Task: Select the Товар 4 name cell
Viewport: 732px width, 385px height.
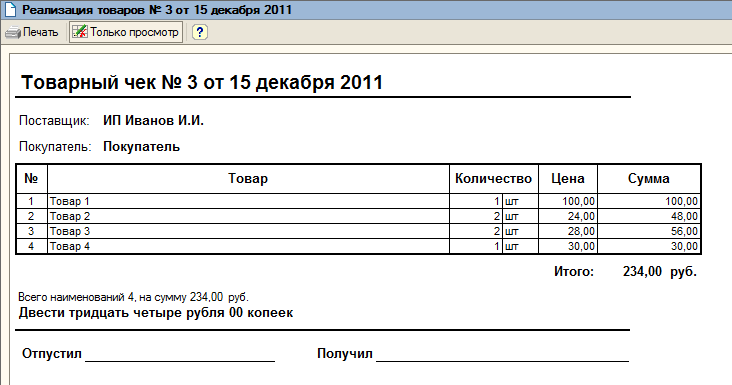Action: click(x=248, y=246)
